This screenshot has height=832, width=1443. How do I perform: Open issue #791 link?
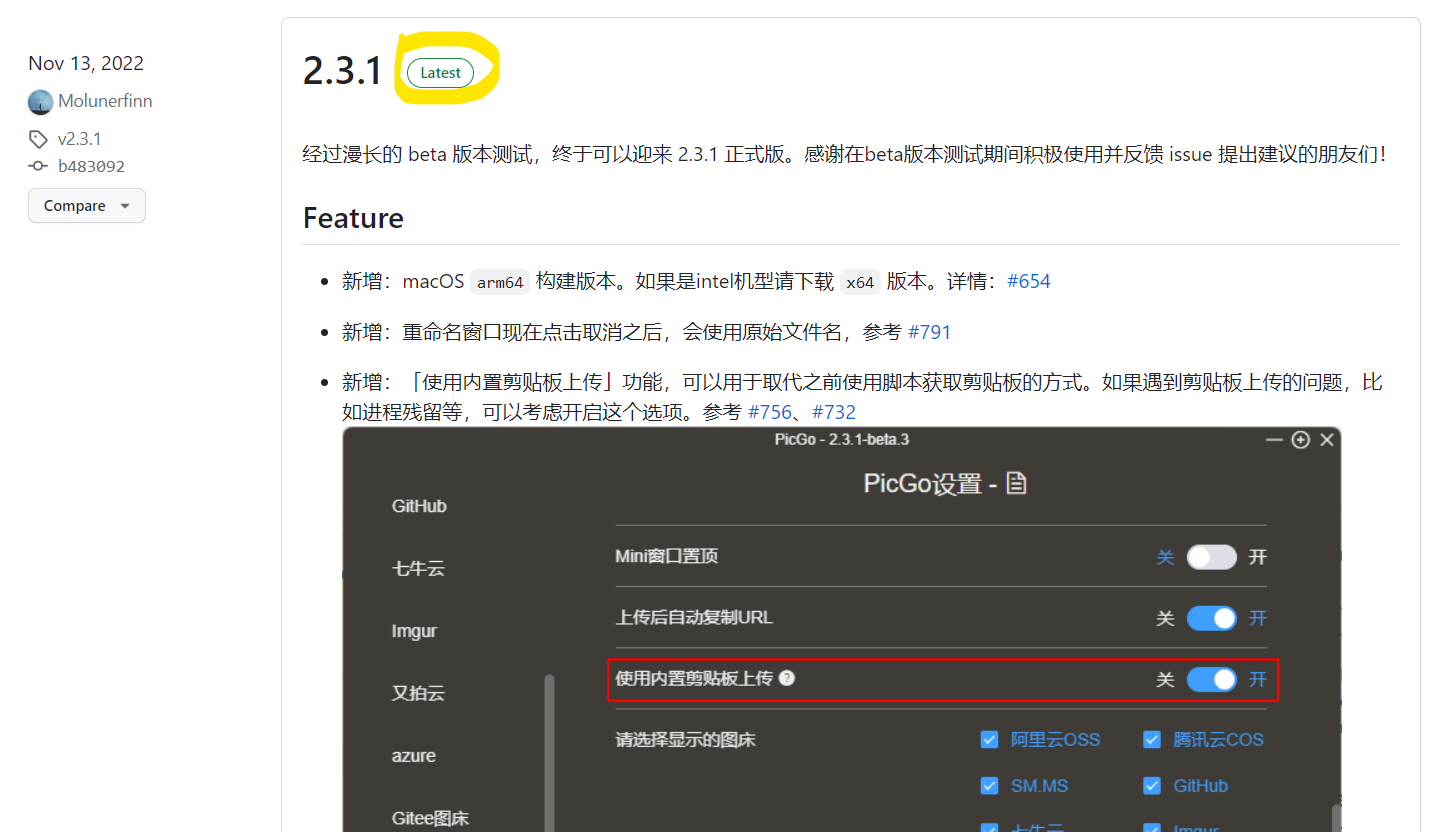click(929, 332)
